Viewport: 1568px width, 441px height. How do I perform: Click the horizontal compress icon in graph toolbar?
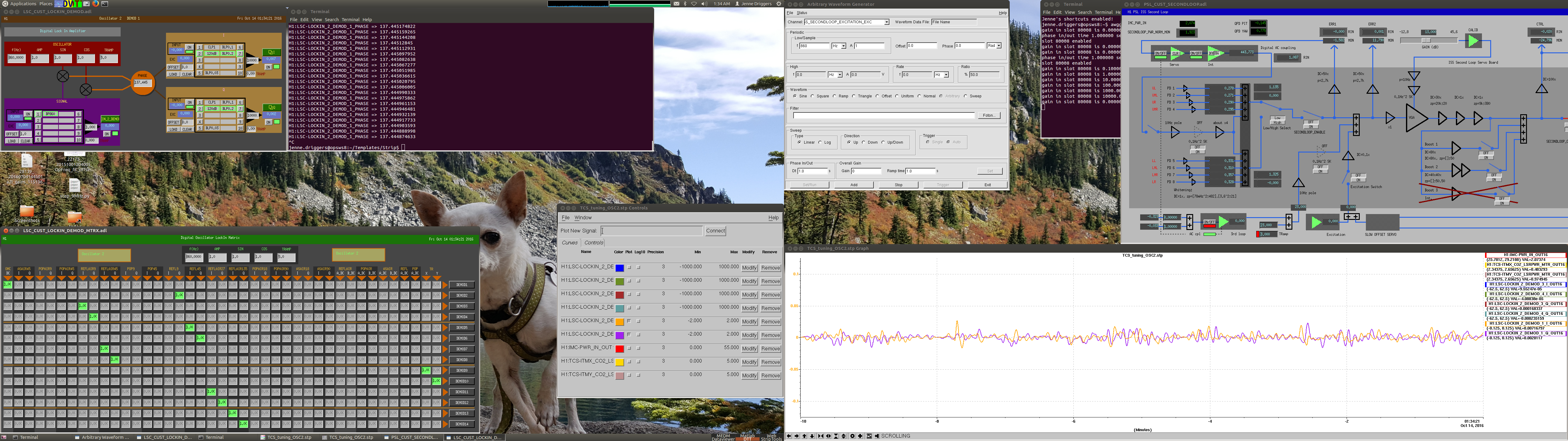click(x=820, y=436)
